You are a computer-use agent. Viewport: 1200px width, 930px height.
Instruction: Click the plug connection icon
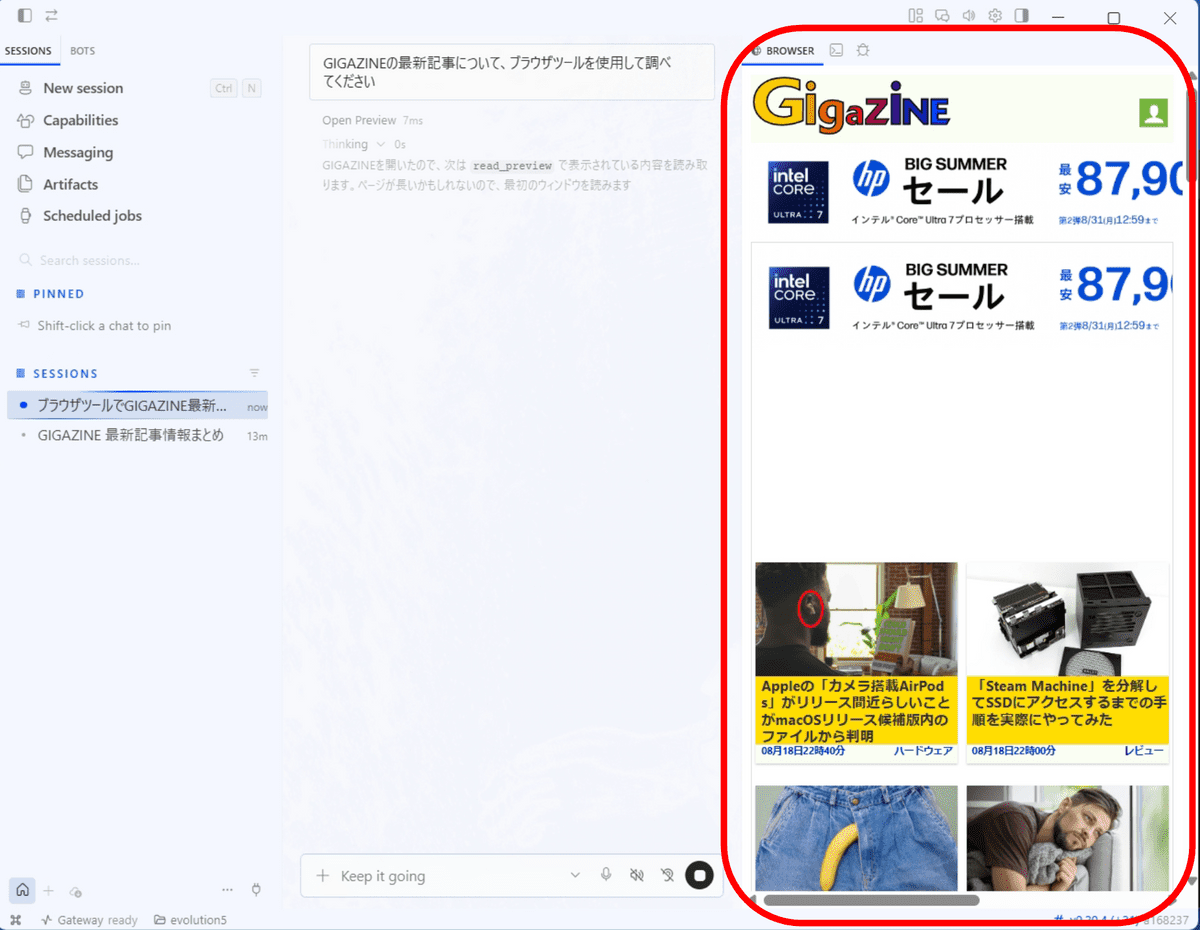(256, 890)
